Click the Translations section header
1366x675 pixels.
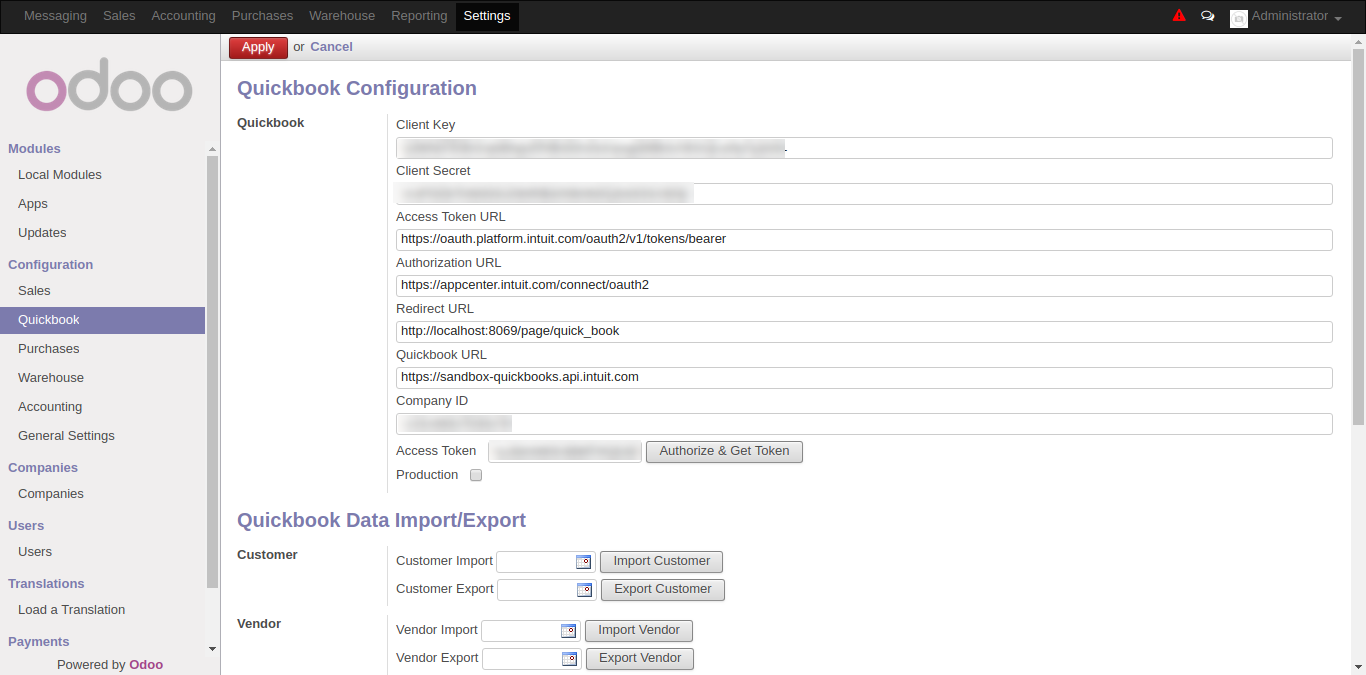46,584
